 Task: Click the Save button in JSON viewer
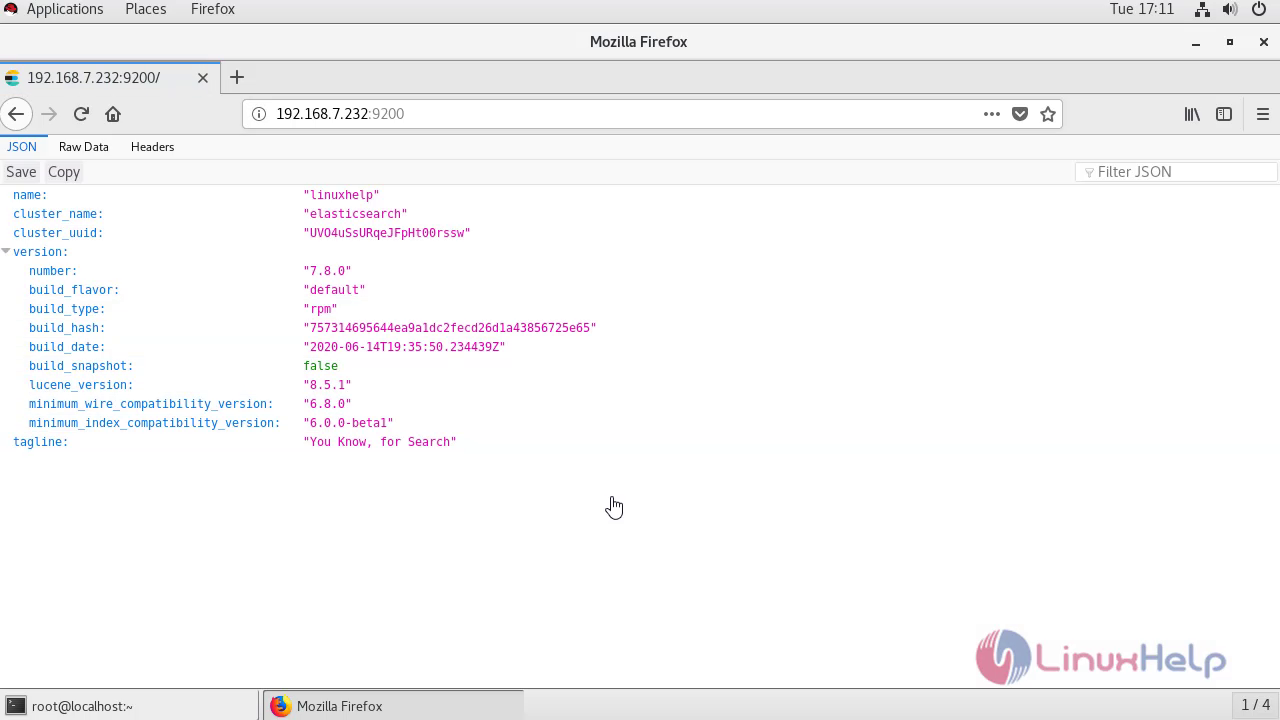click(x=21, y=172)
